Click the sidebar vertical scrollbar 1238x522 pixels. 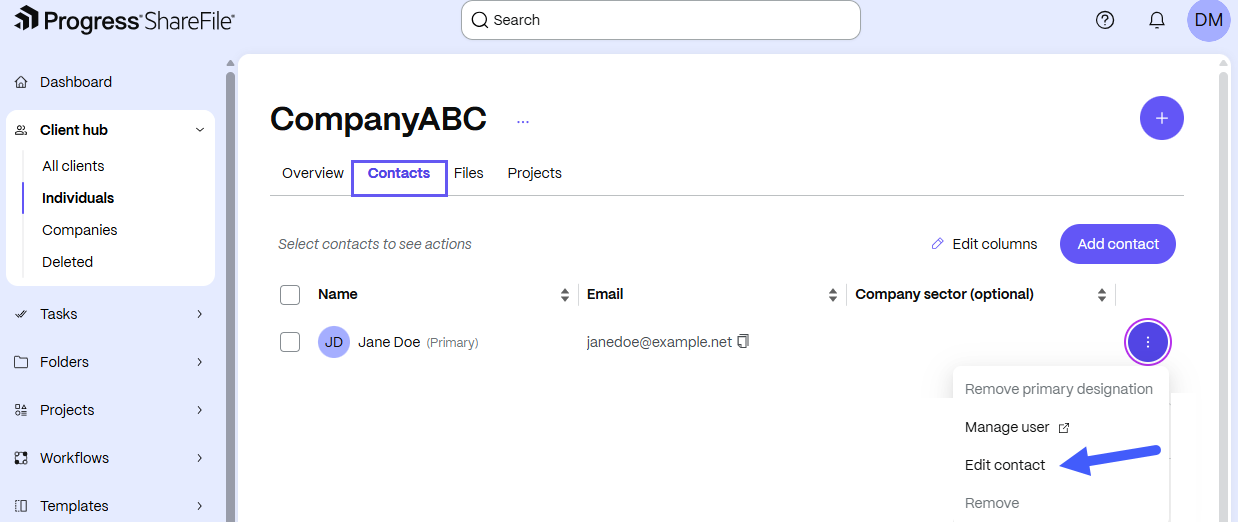(230, 295)
